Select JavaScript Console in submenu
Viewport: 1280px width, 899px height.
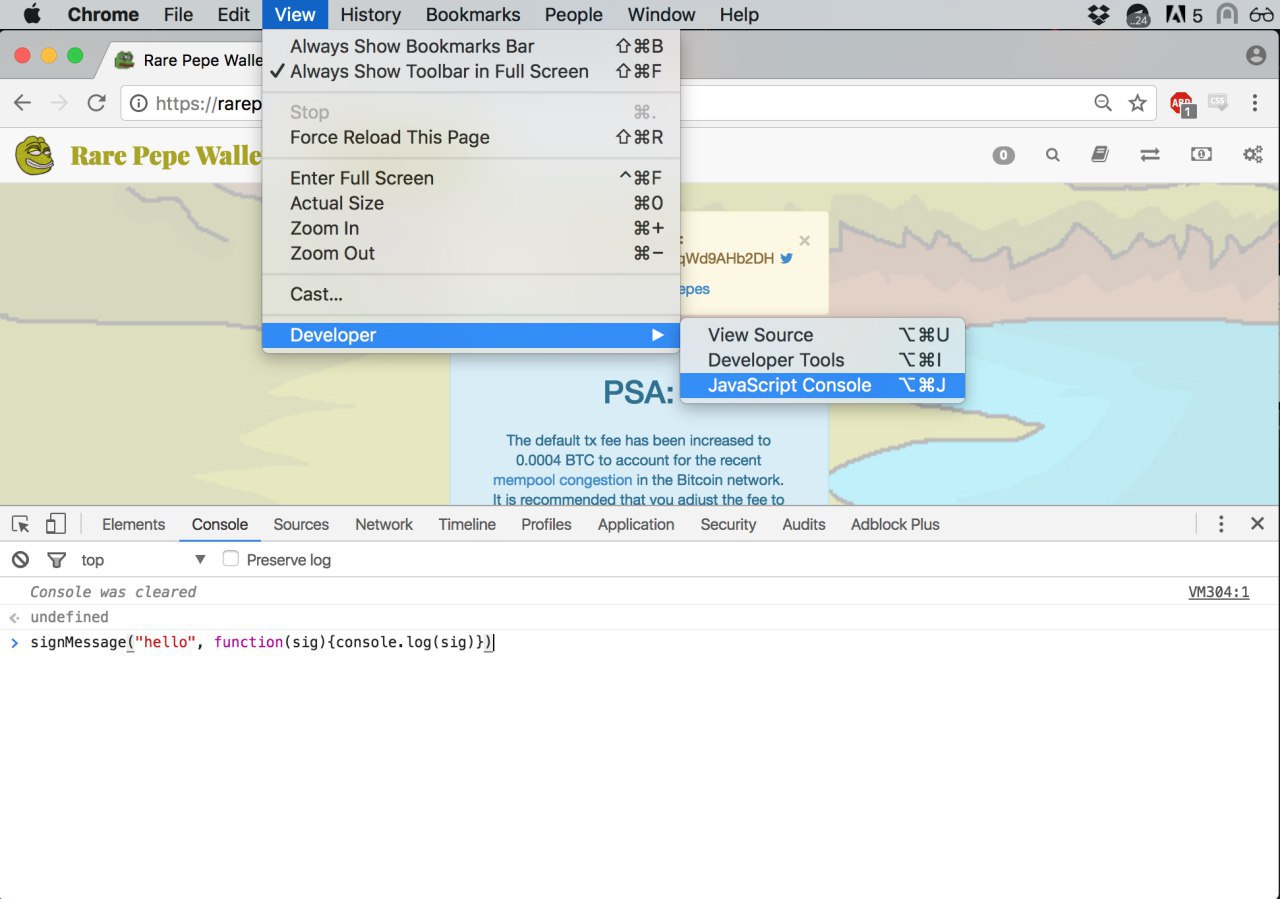pos(822,385)
